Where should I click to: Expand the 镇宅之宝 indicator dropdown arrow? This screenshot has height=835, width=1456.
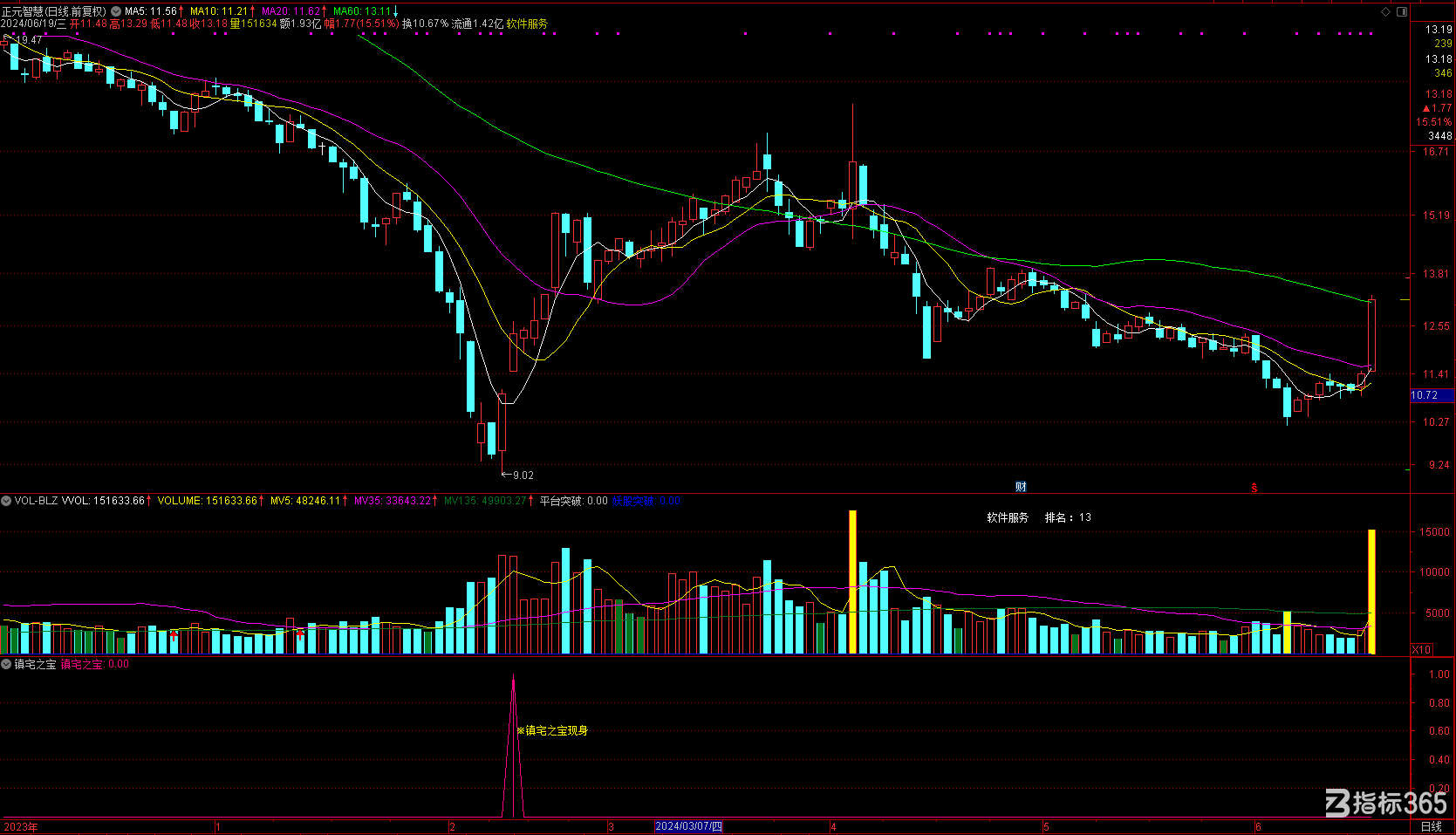coord(6,664)
